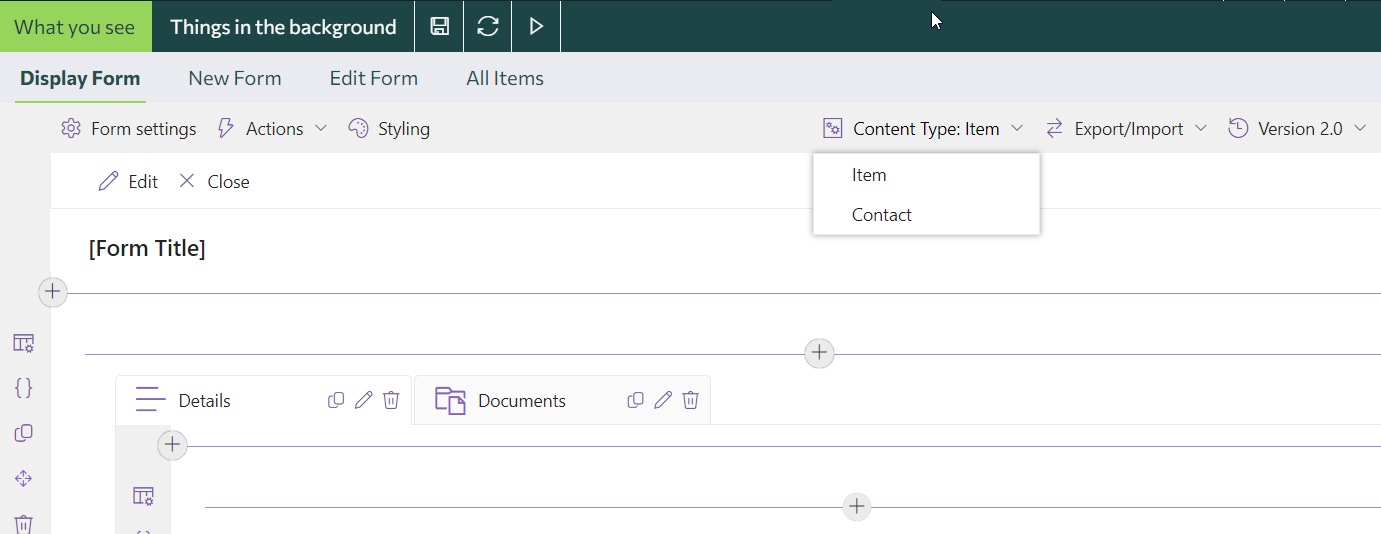Click the Export/Import arrows icon

(1054, 129)
